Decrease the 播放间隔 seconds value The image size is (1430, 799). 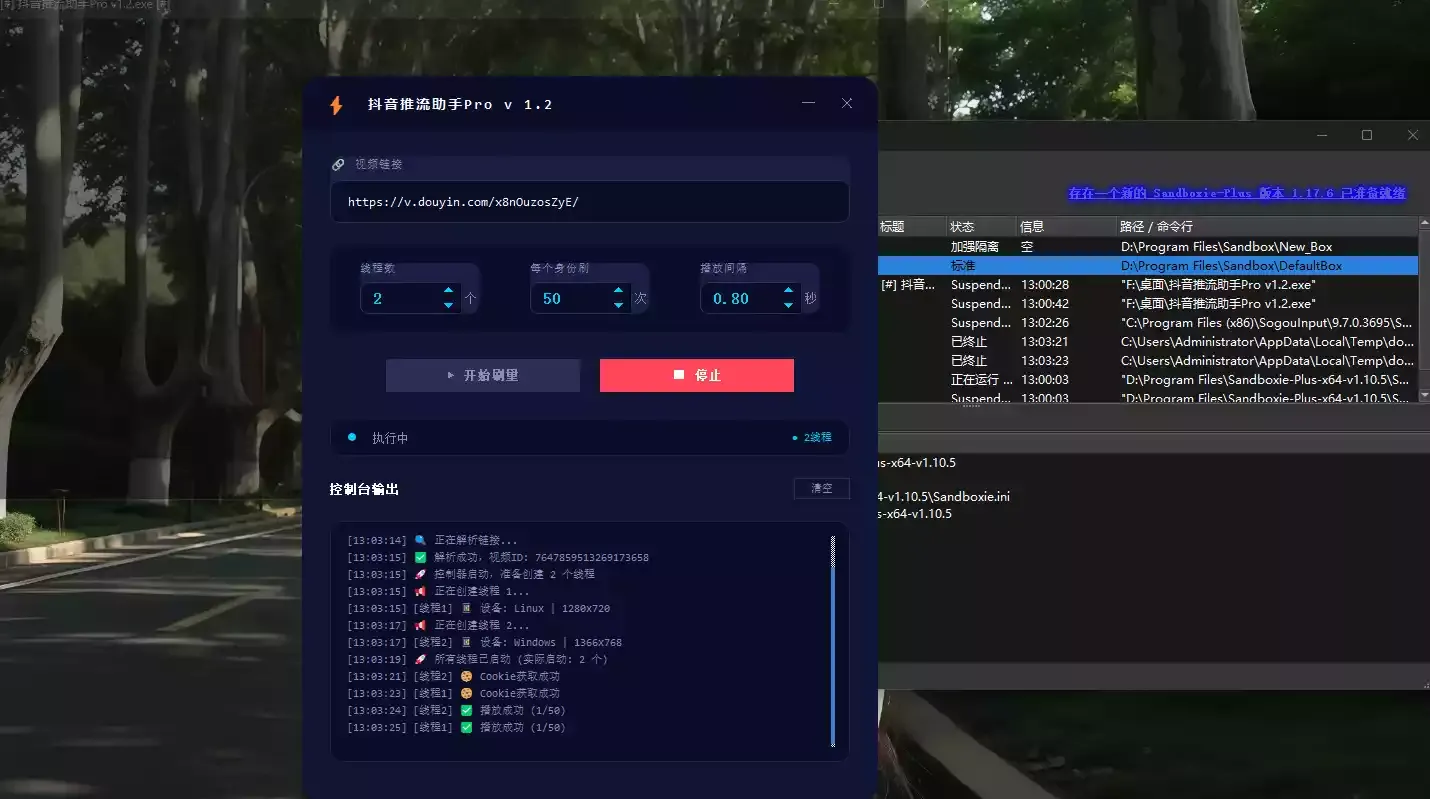coord(788,305)
